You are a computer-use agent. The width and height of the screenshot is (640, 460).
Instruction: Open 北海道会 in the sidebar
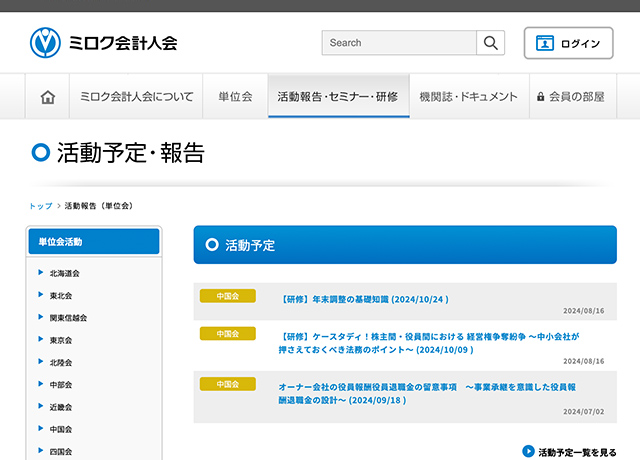point(64,273)
